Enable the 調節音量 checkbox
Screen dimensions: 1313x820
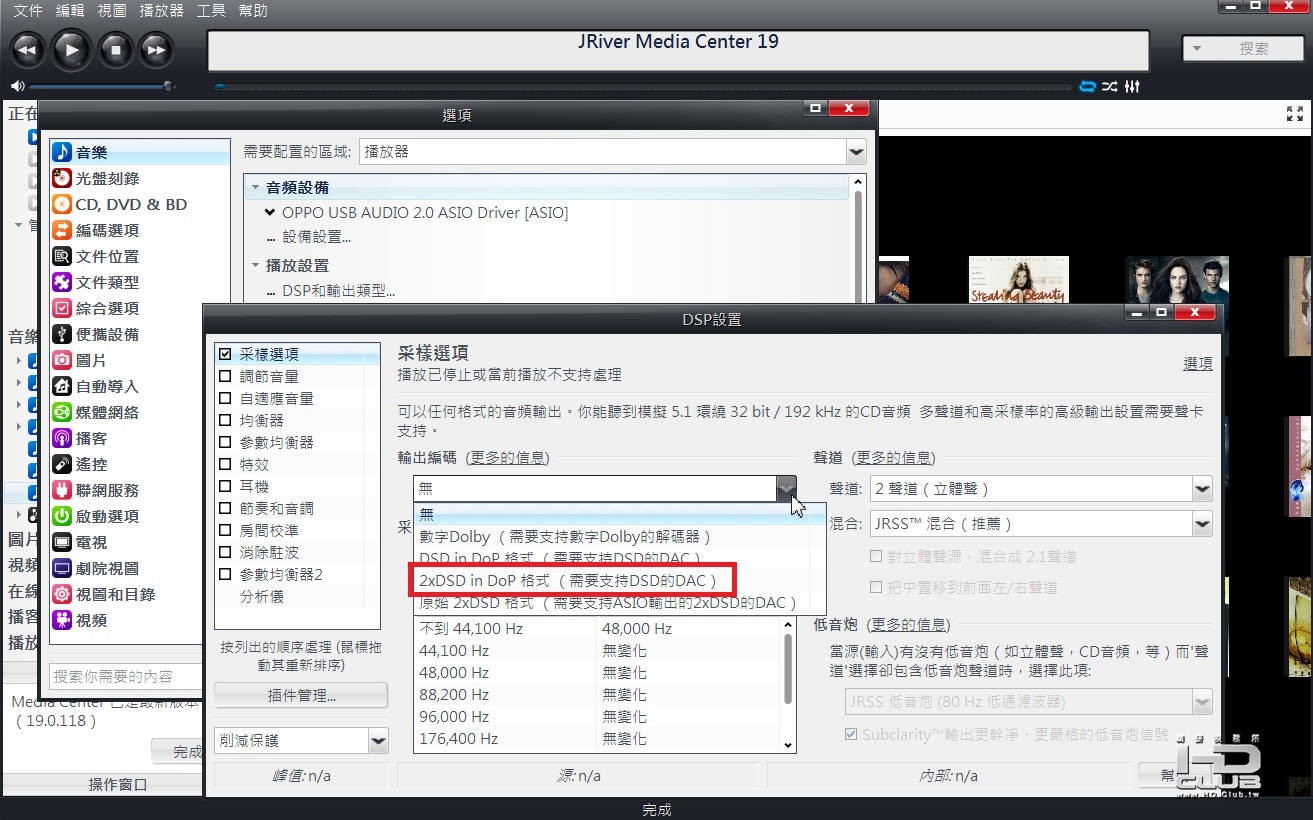coord(225,376)
